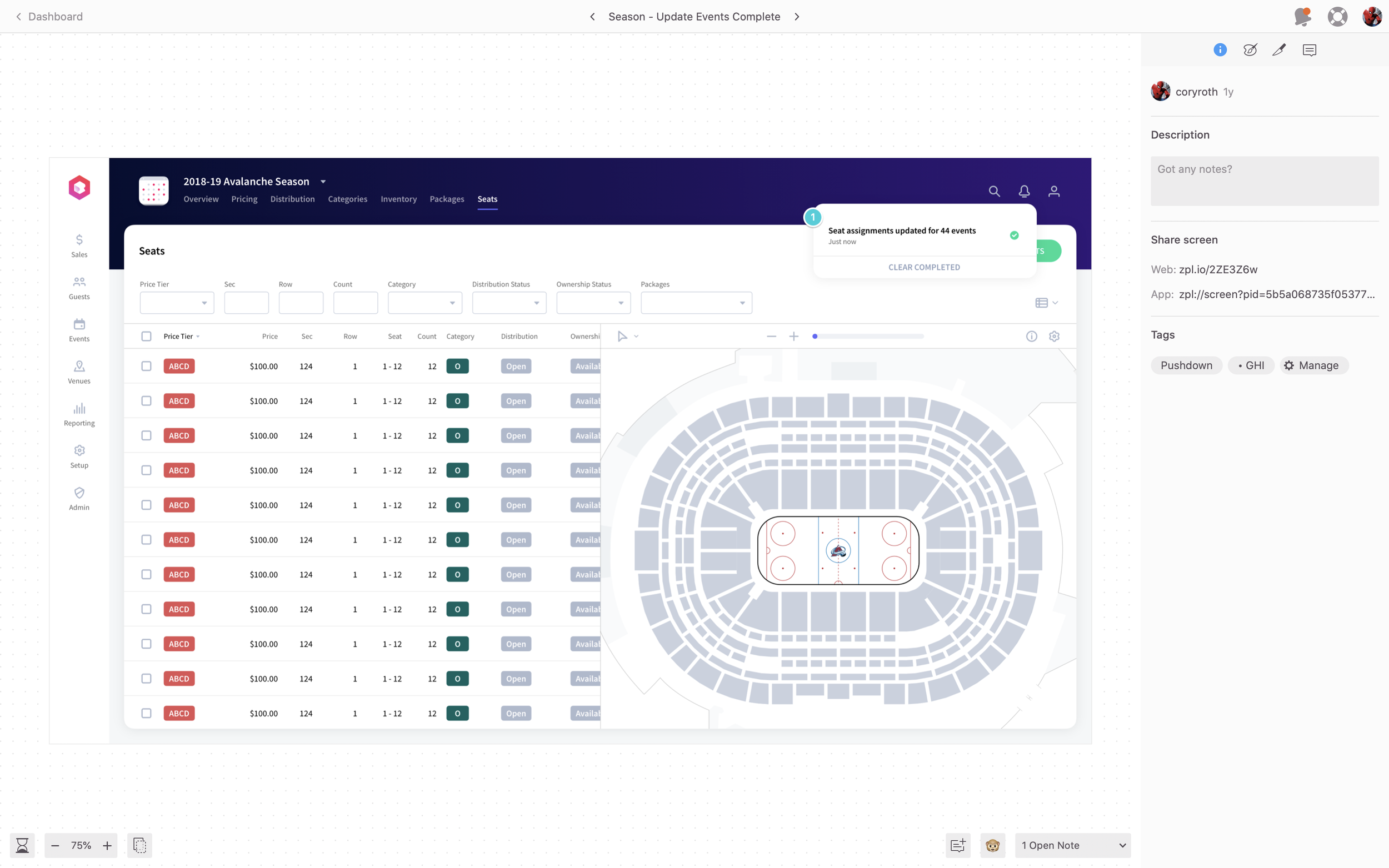
Task: Switch to the Packages tab
Action: (447, 199)
